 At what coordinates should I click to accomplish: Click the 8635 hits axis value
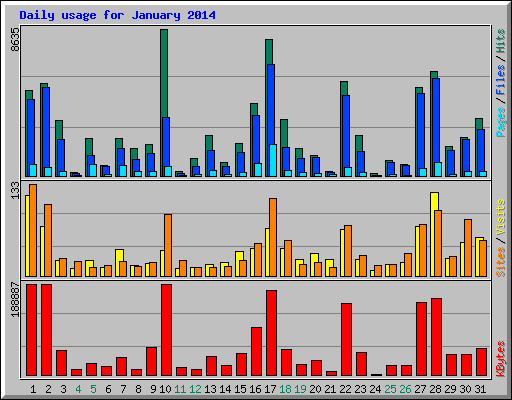click(x=15, y=39)
